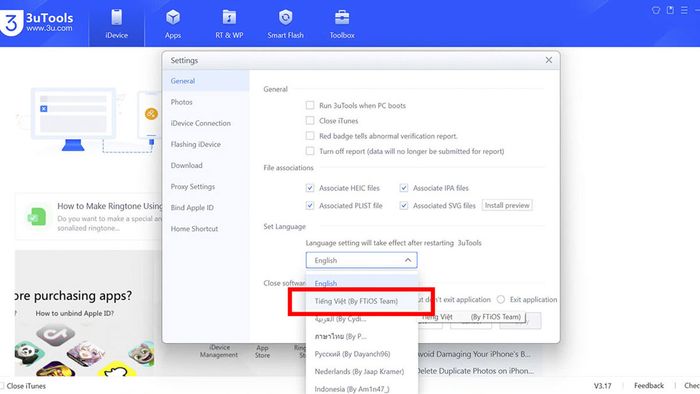This screenshot has height=394, width=700.
Task: Click the App Store shortcut
Action: coord(262,351)
